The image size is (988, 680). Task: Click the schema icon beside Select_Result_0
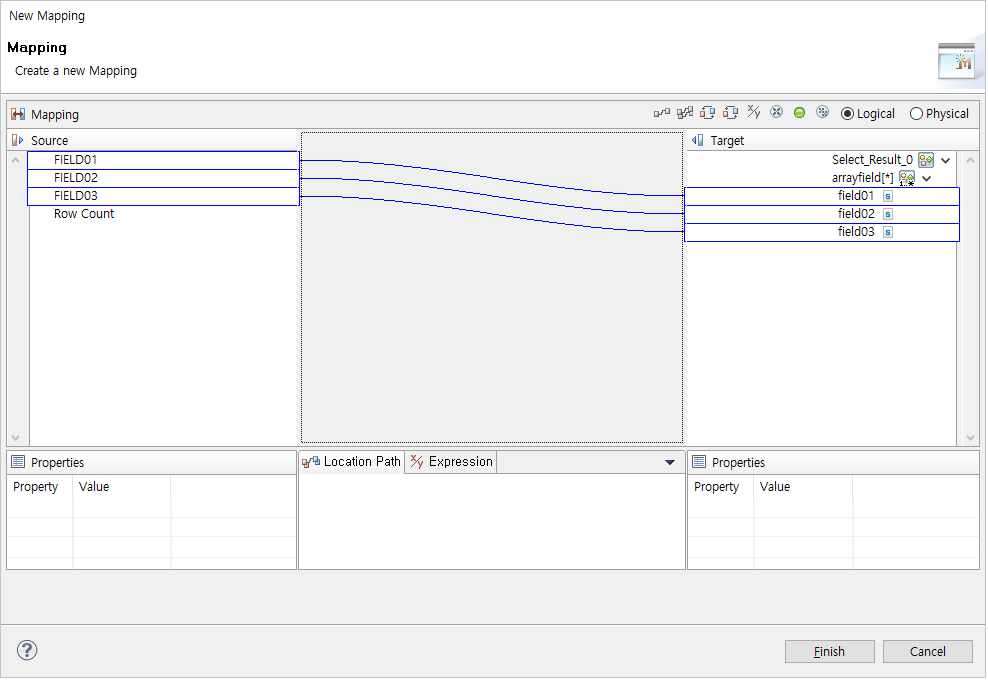pos(925,160)
